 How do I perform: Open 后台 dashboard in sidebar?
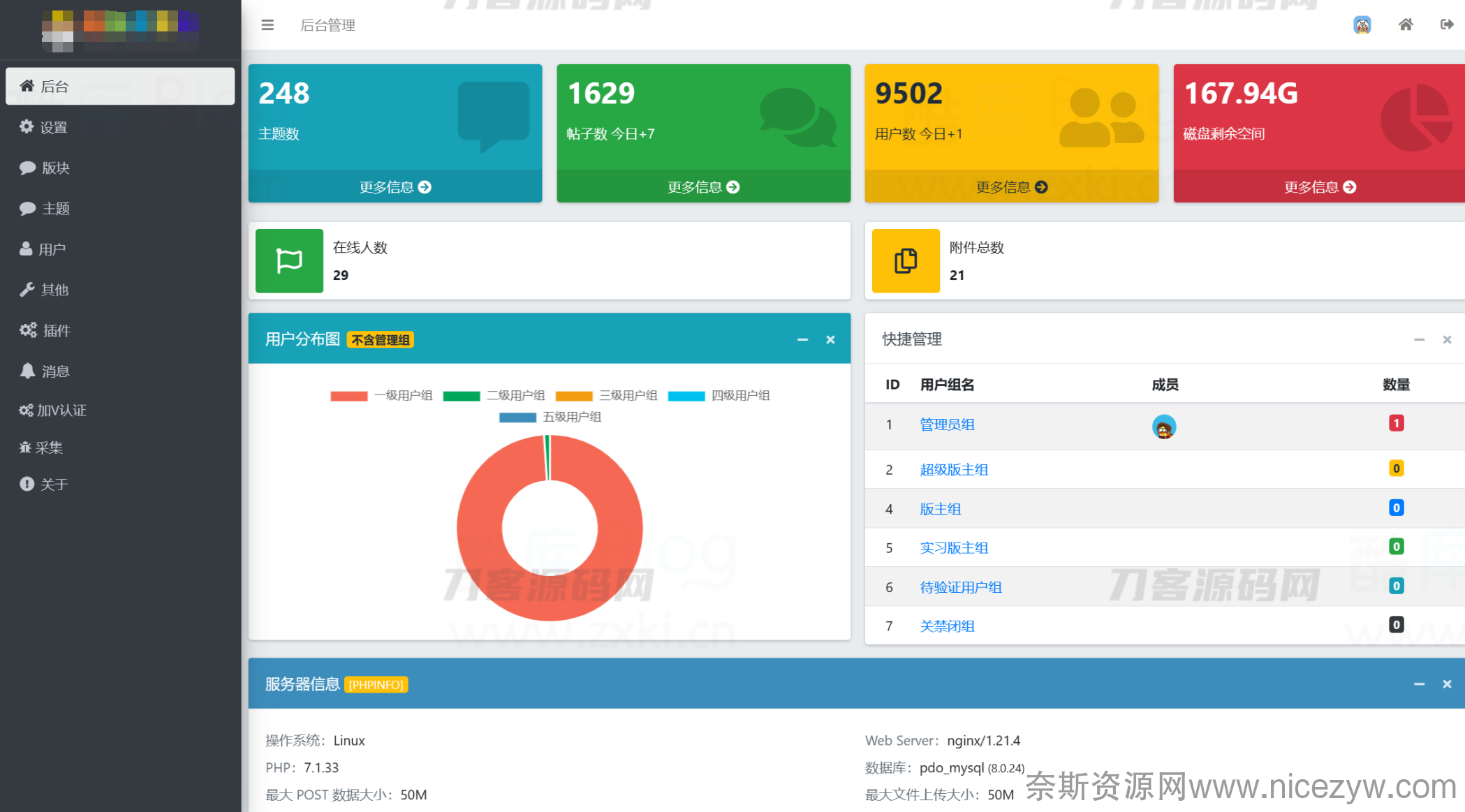pyautogui.click(x=120, y=86)
